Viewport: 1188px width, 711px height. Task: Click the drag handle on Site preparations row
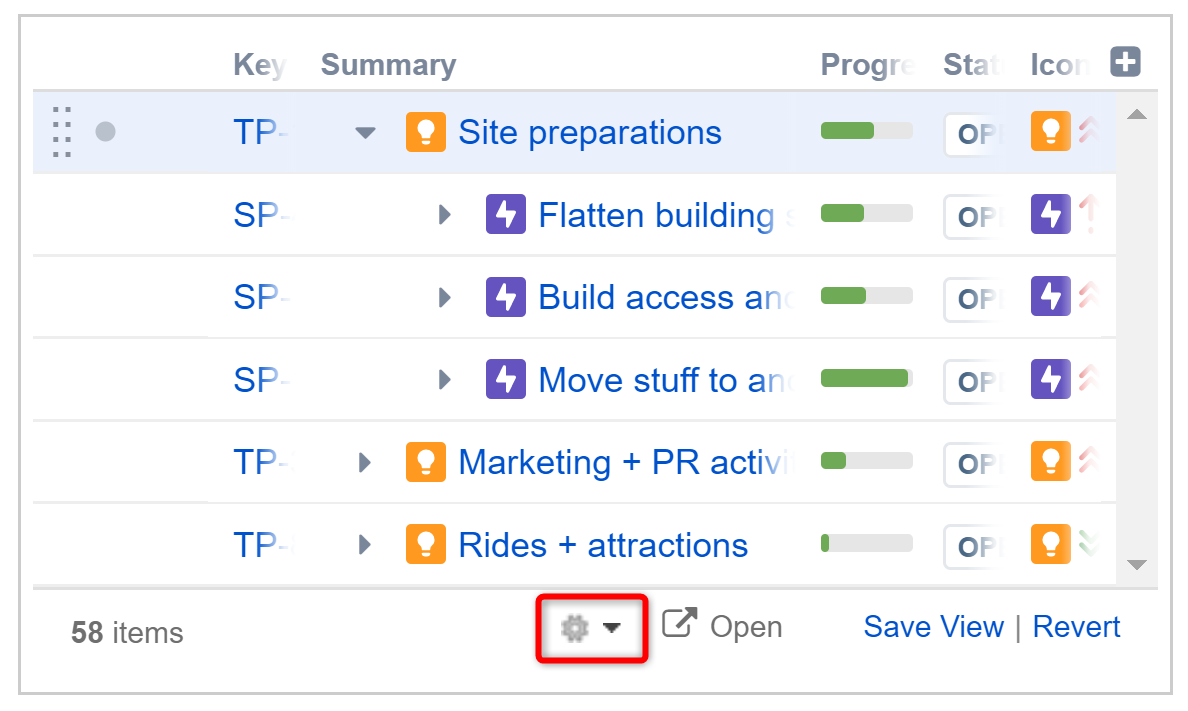(62, 132)
